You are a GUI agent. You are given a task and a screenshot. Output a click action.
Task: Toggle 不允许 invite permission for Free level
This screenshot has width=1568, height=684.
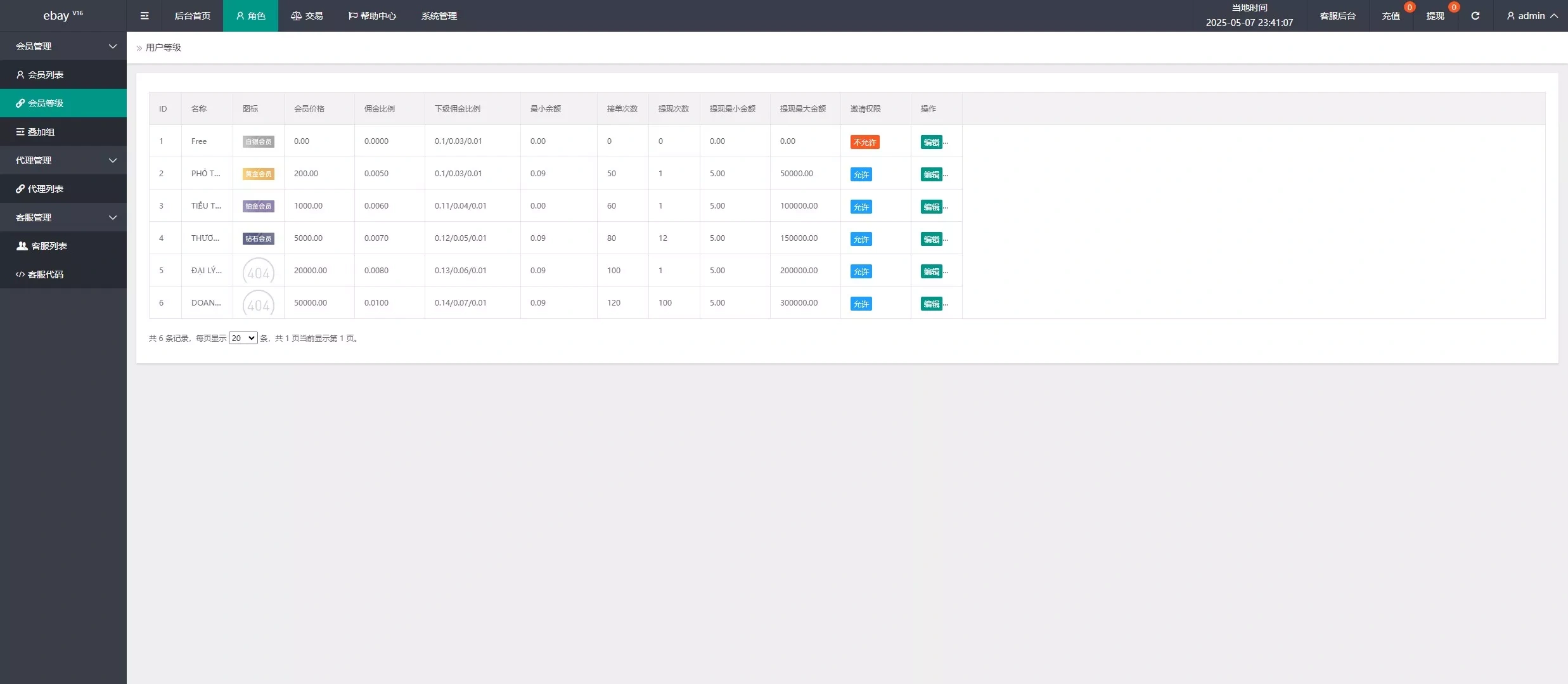click(864, 142)
